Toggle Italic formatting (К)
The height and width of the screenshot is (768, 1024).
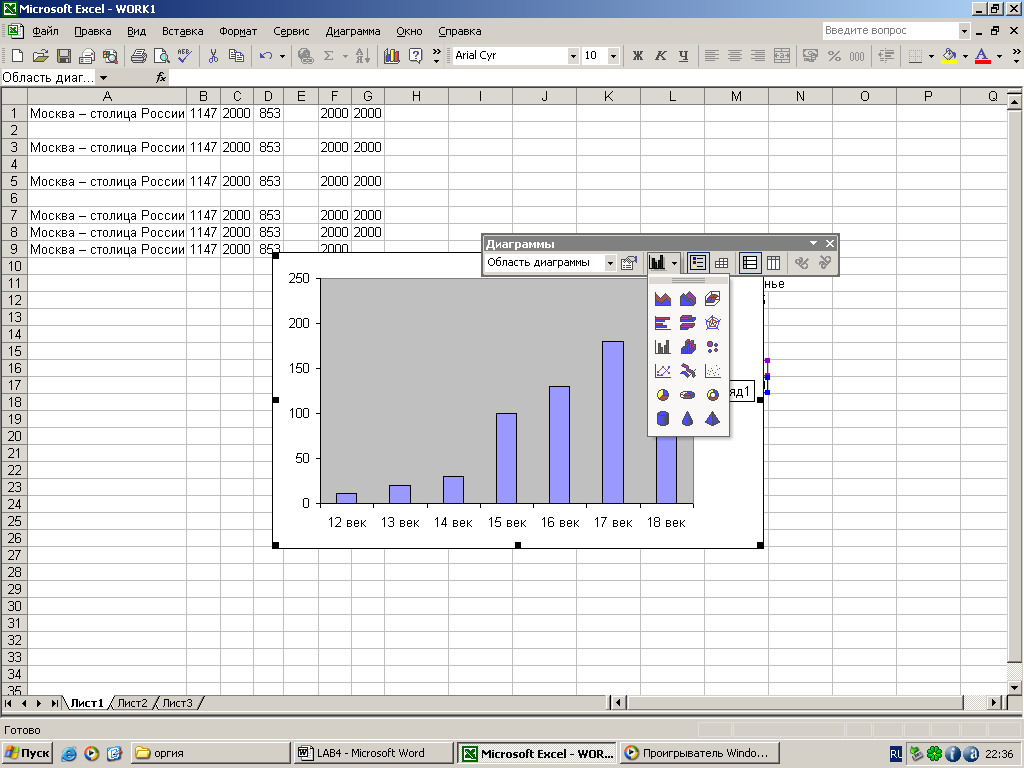tap(660, 56)
